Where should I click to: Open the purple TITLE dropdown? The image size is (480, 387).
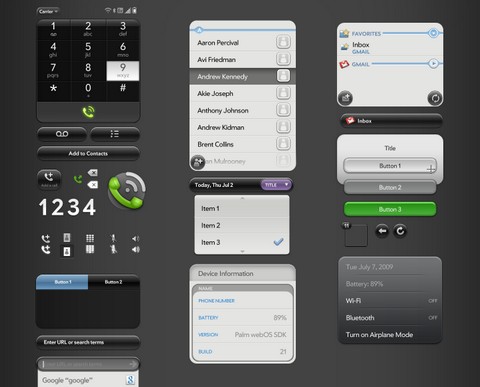(x=276, y=185)
